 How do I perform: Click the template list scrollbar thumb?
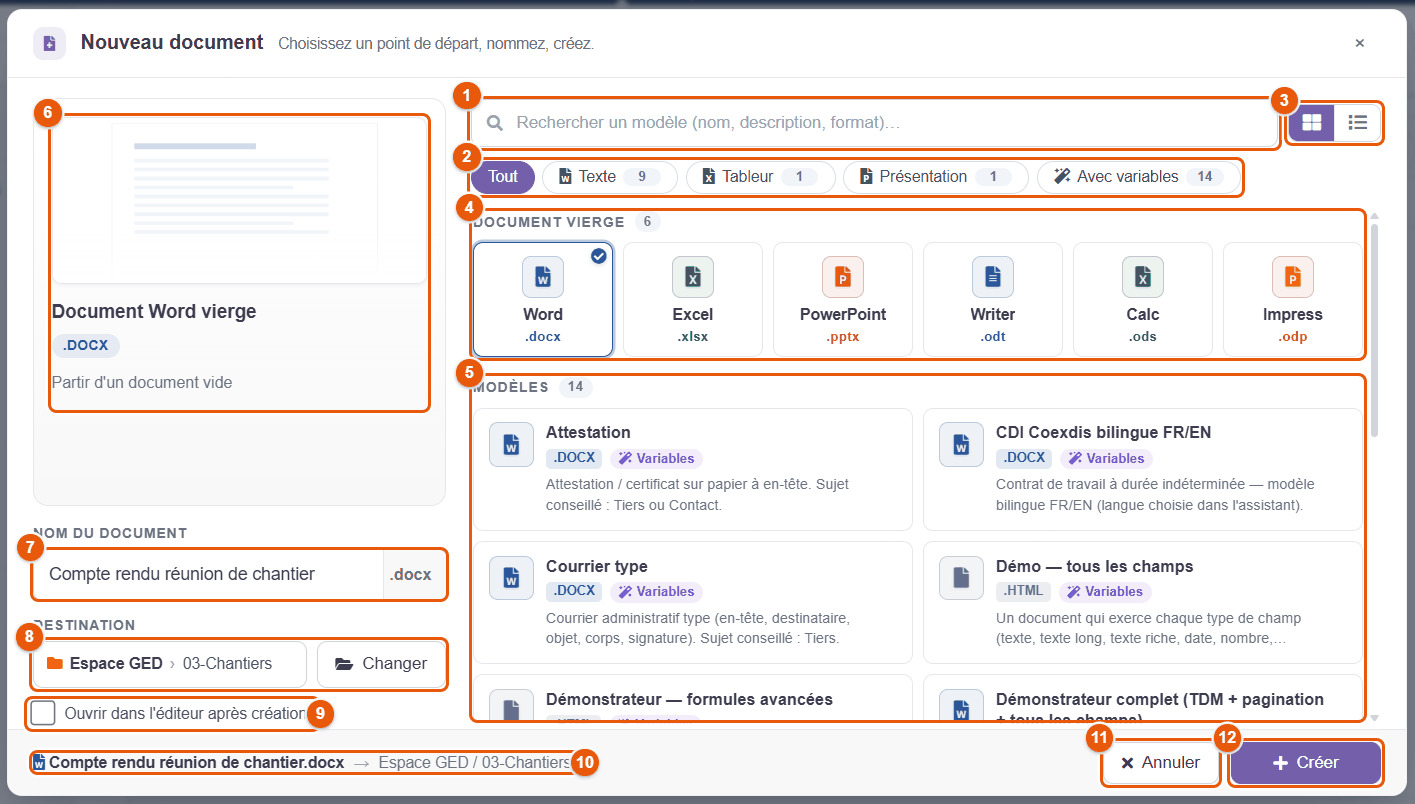point(1375,330)
